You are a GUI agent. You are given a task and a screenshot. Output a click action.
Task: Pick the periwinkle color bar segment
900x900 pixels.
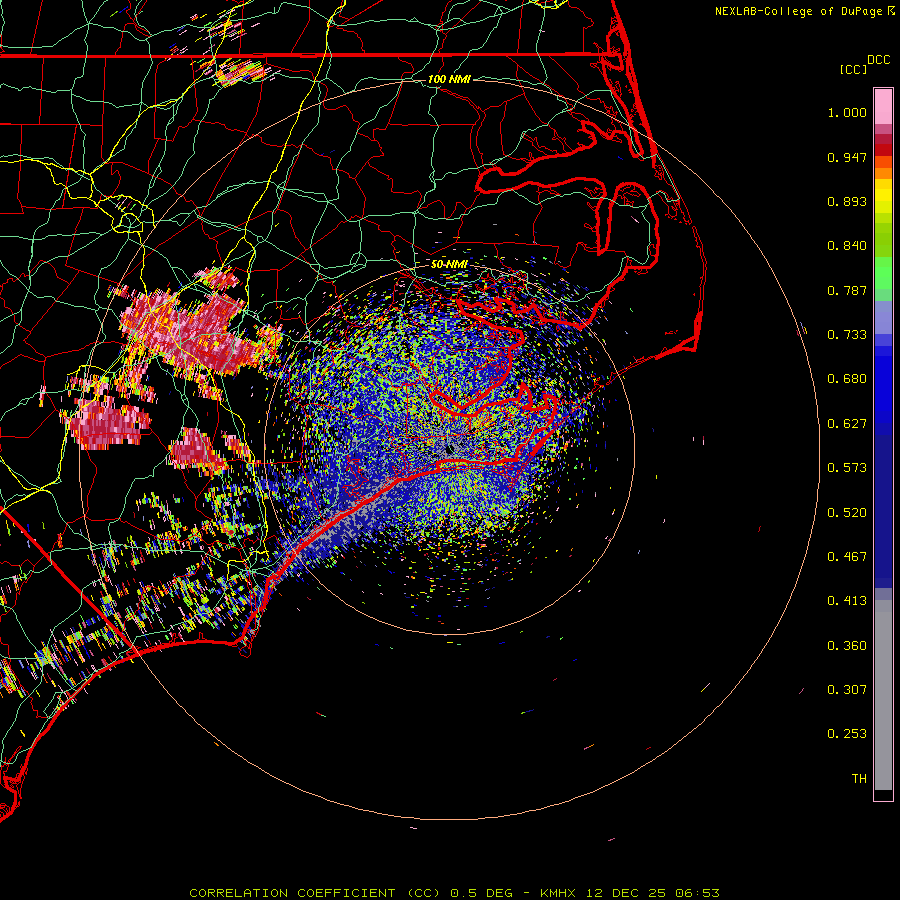click(883, 318)
